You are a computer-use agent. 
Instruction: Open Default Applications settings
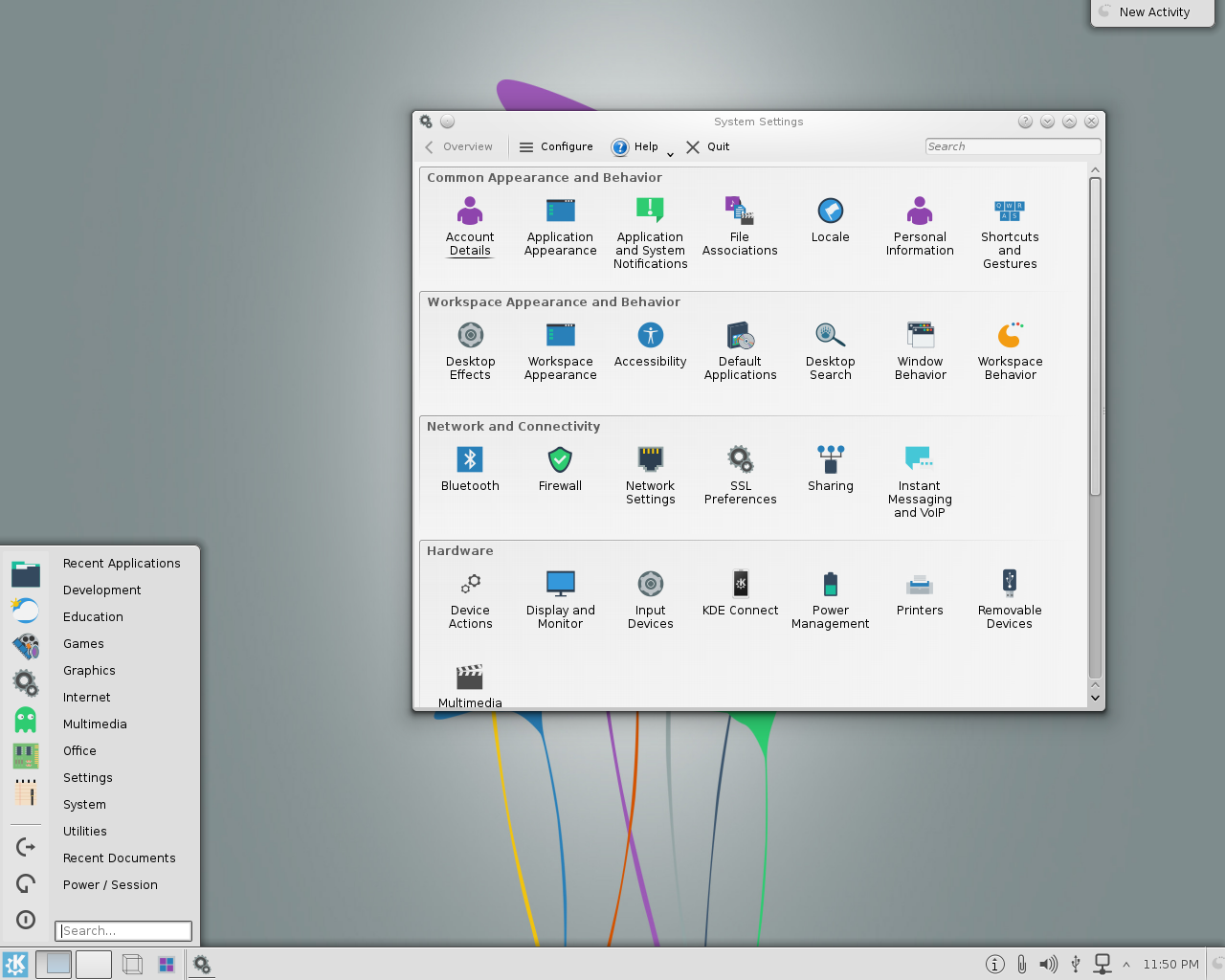[740, 351]
